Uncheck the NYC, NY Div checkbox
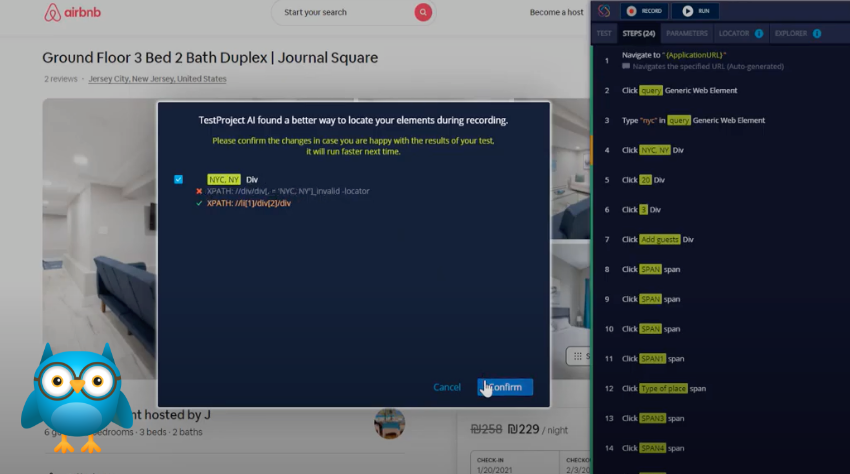 178,180
